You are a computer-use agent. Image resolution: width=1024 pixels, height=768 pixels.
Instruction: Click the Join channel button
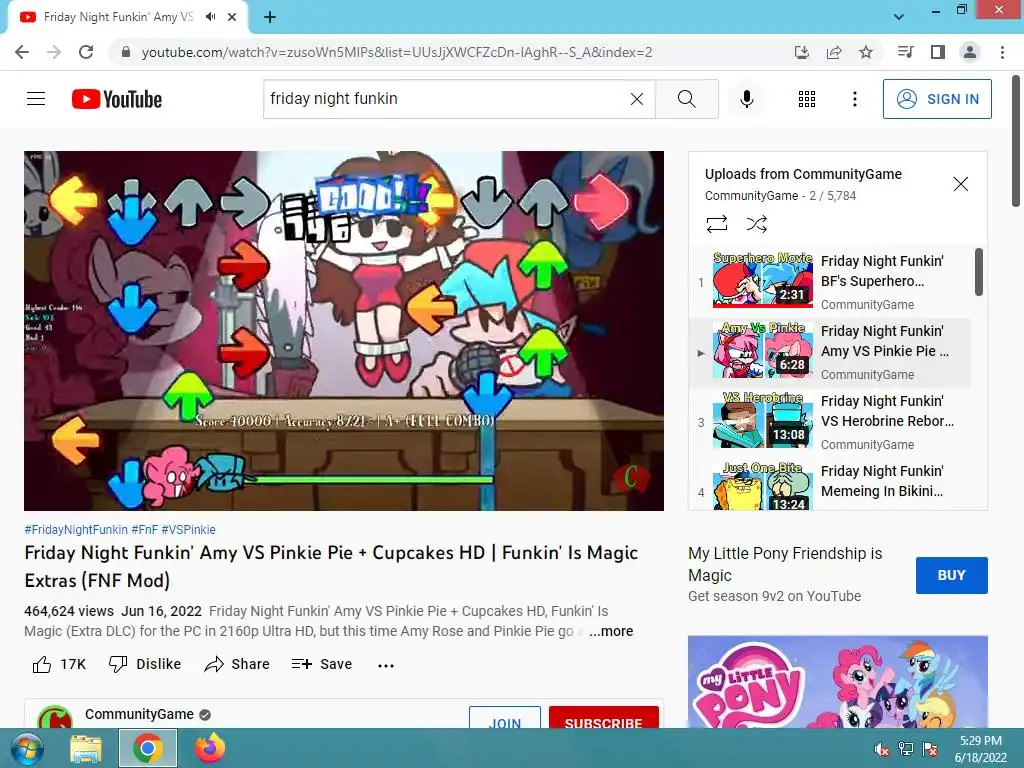[x=505, y=717]
